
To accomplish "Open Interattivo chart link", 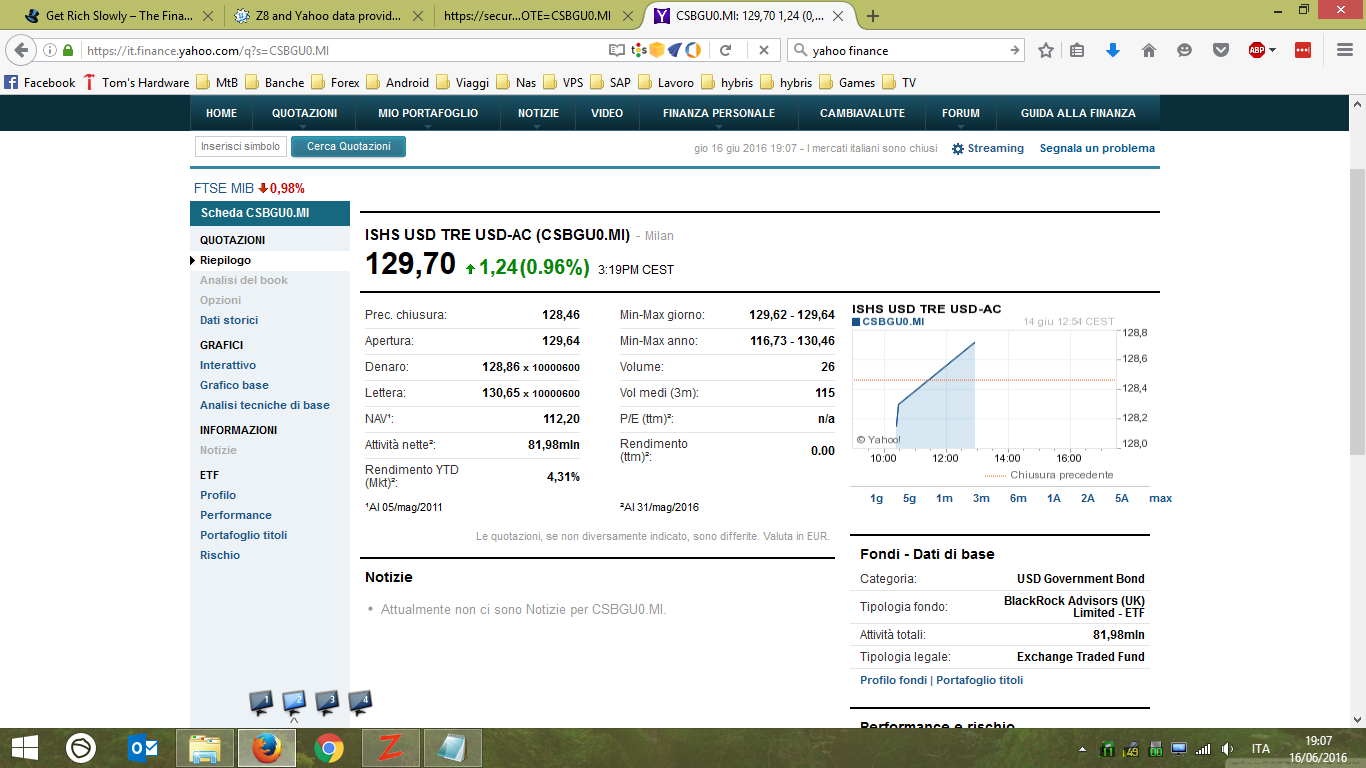I will tap(228, 365).
